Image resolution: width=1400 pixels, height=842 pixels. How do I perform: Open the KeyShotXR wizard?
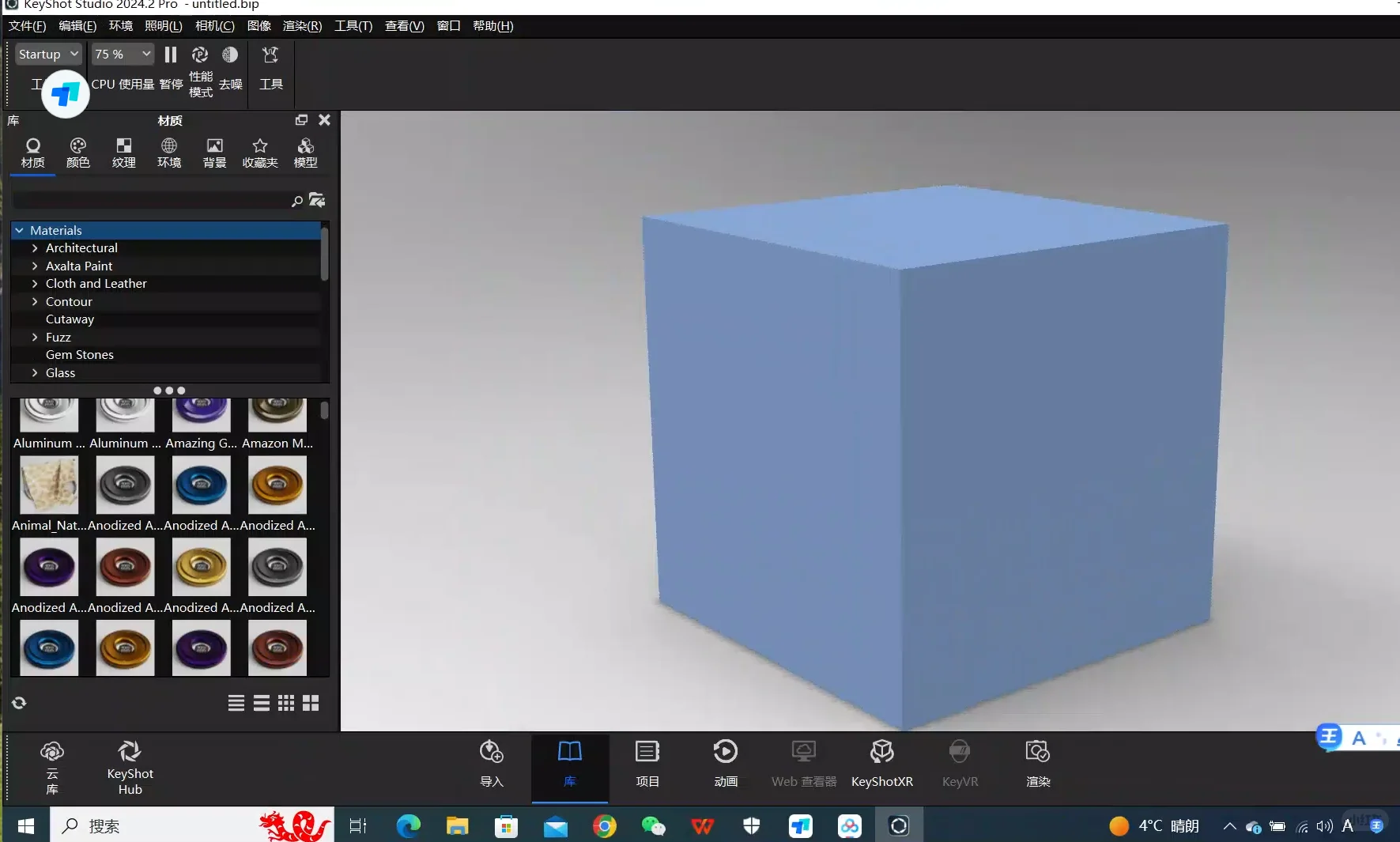(x=882, y=764)
